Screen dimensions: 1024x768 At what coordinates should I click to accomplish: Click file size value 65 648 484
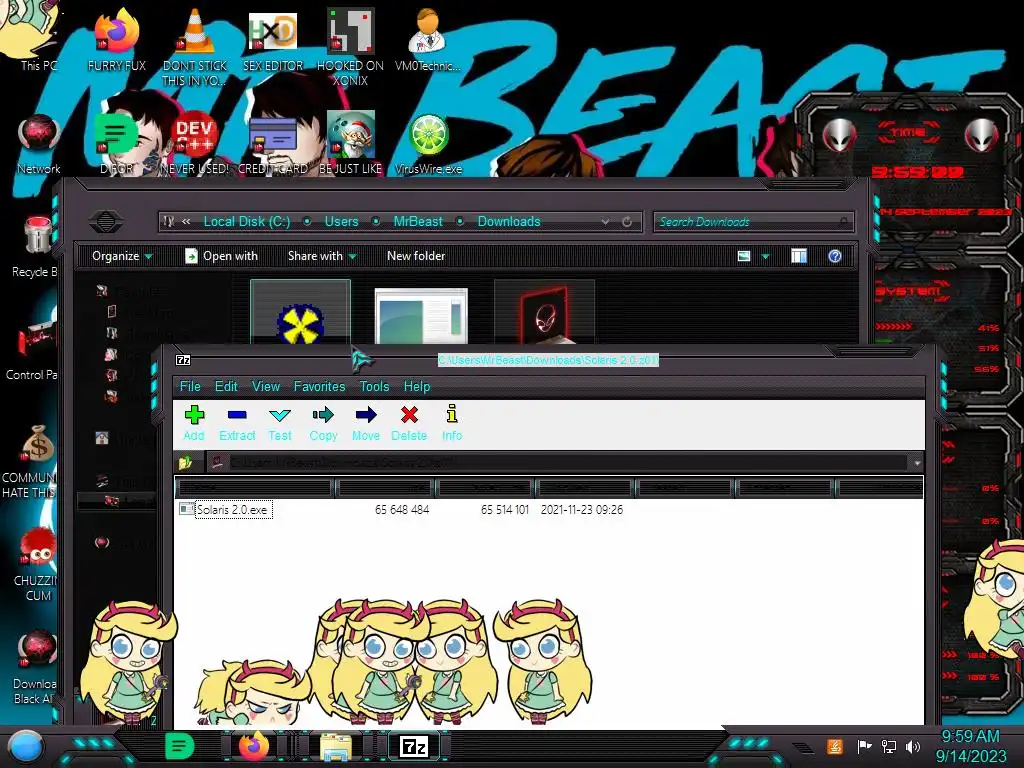pos(402,509)
